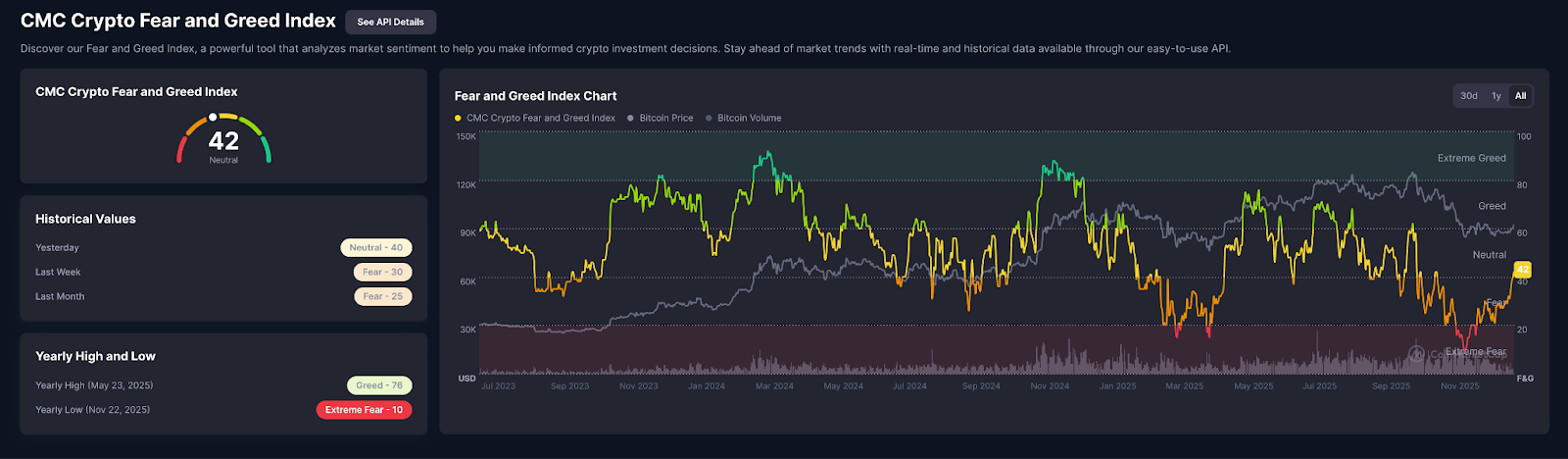Click the Fear - 25 last month badge
This screenshot has width=1568, height=459.
(x=382, y=296)
